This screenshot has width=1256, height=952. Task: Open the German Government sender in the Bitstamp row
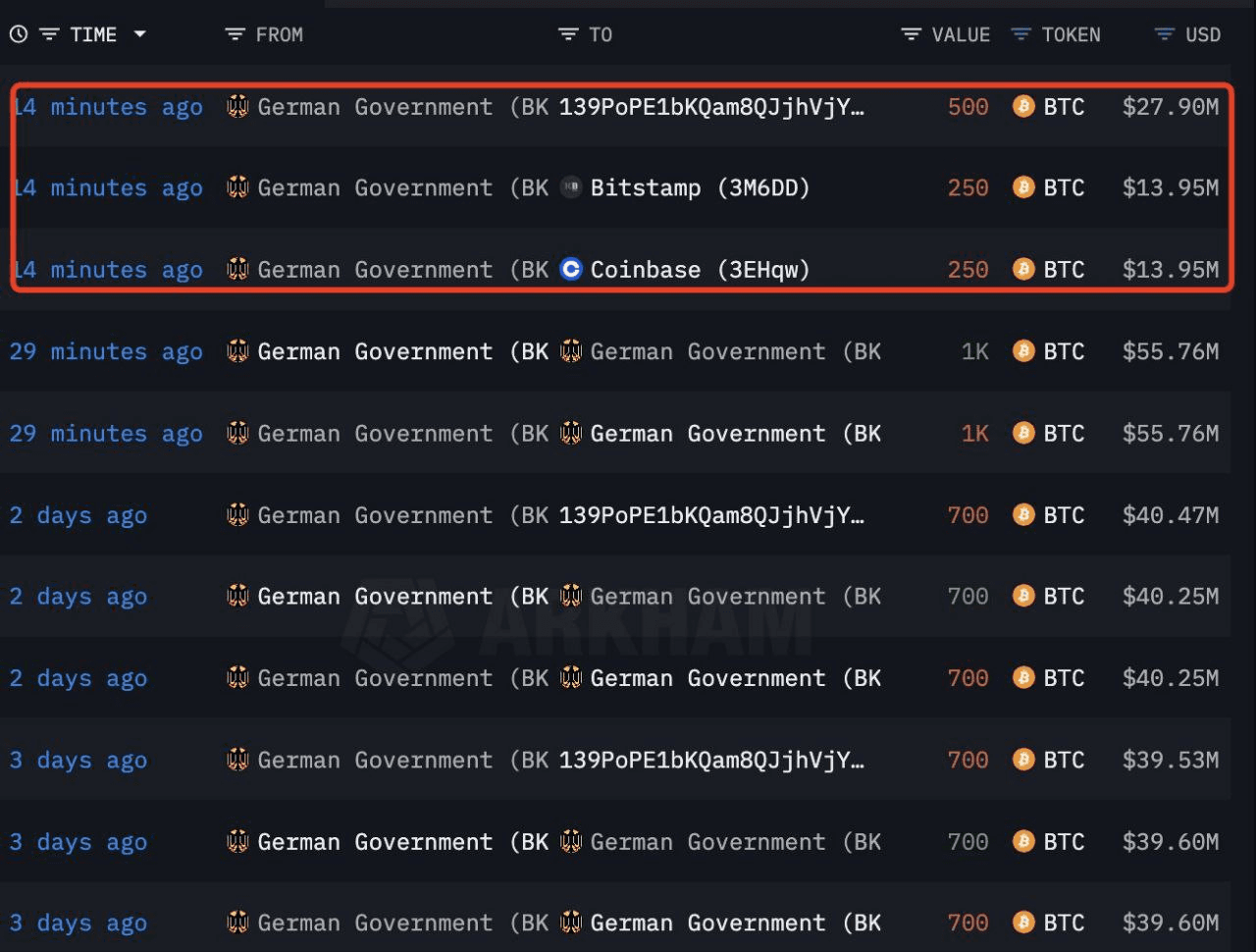[402, 187]
